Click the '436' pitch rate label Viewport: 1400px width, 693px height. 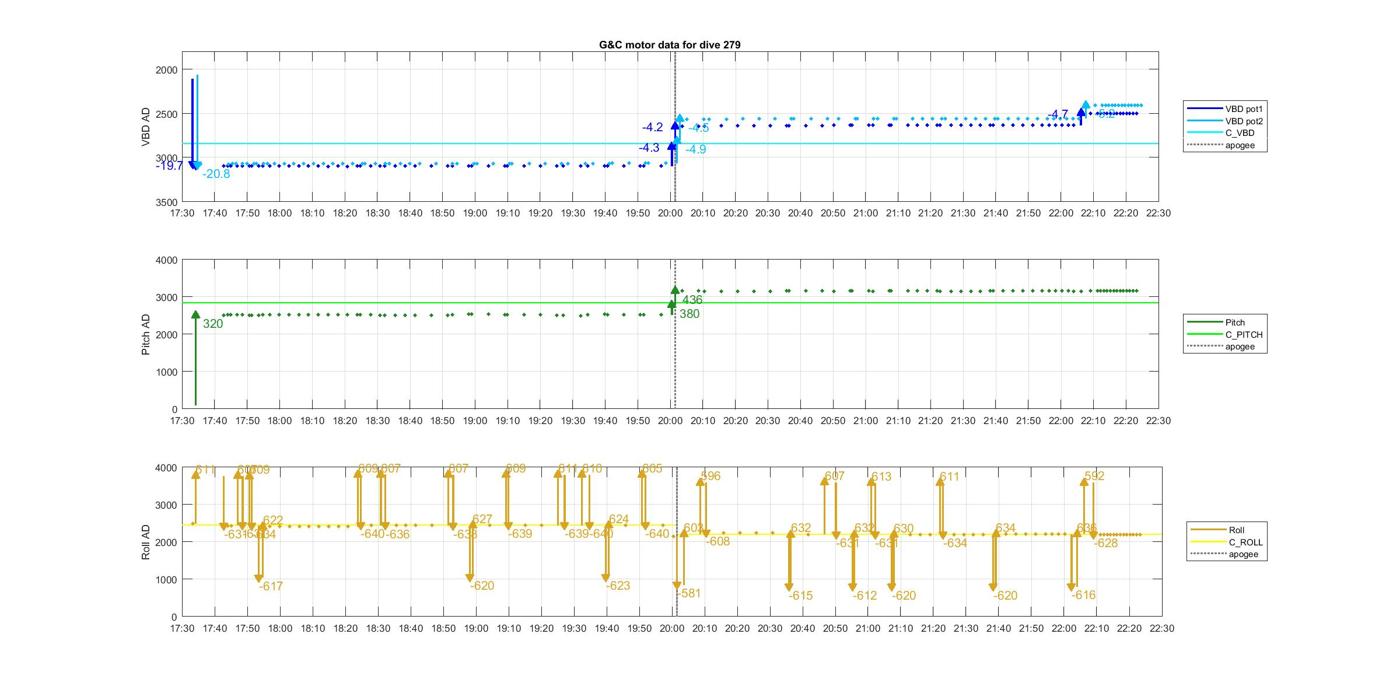point(692,300)
